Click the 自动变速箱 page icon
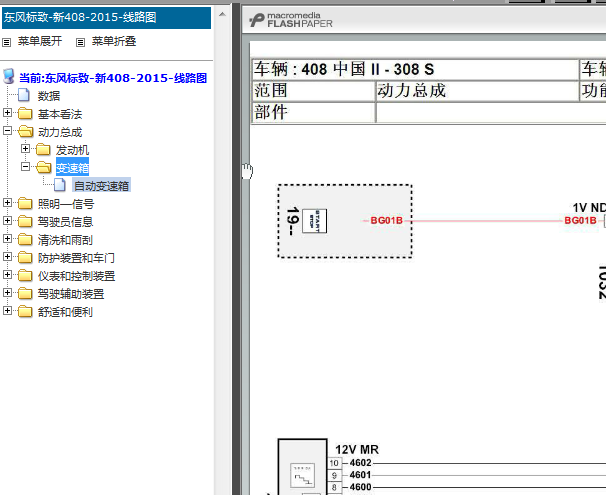This screenshot has height=495, width=606. pyautogui.click(x=60, y=185)
